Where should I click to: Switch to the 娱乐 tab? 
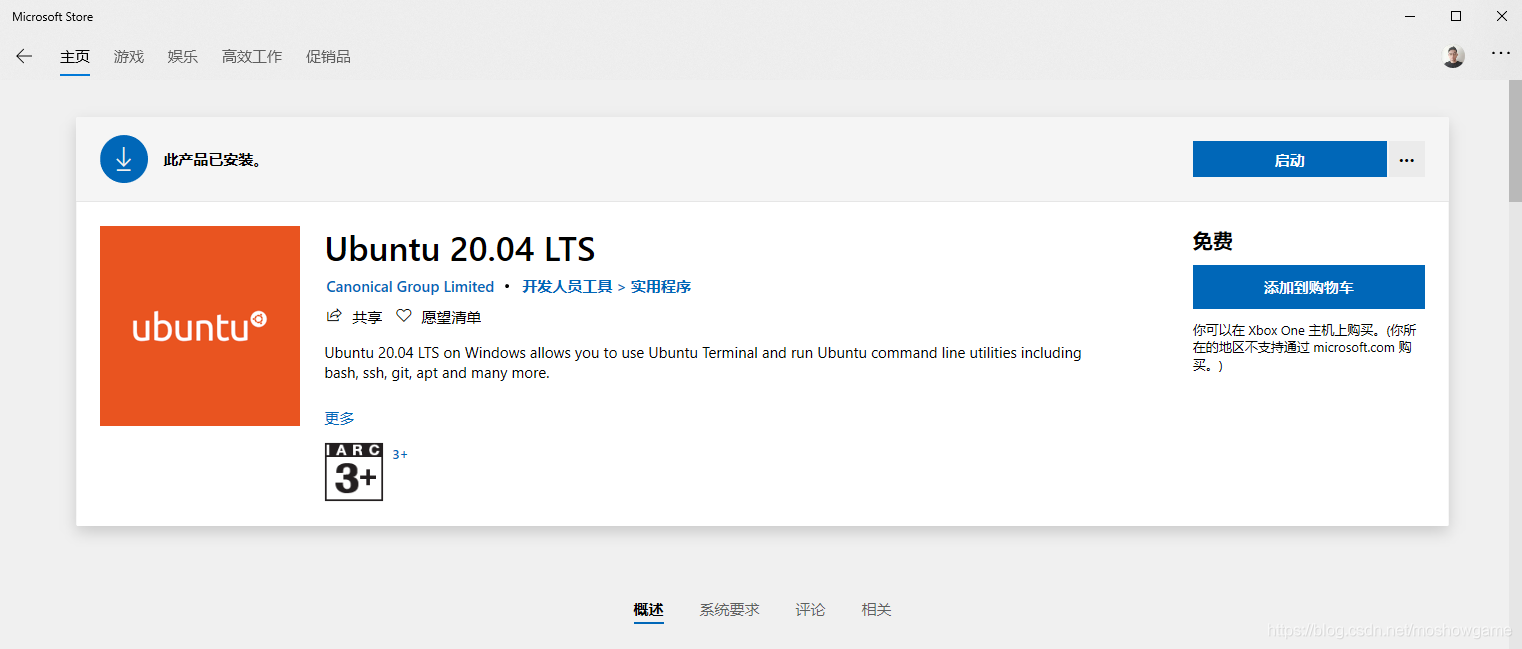click(183, 57)
